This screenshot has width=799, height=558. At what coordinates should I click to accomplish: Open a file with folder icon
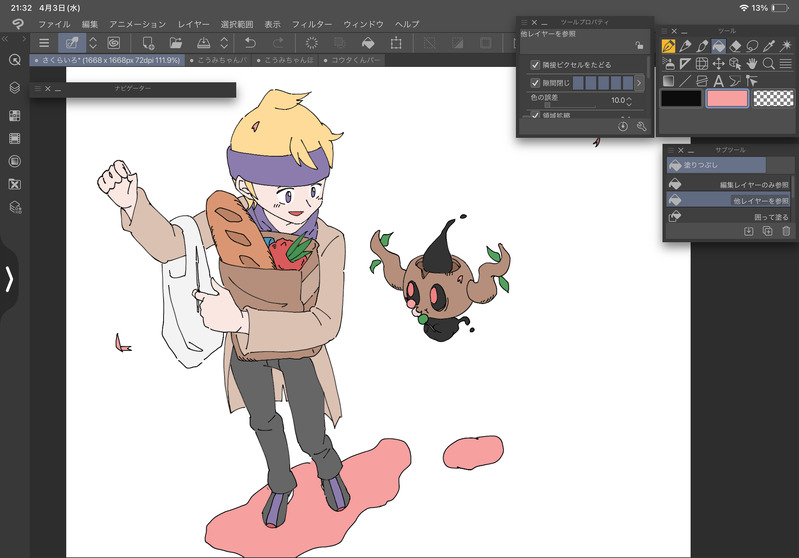(176, 43)
